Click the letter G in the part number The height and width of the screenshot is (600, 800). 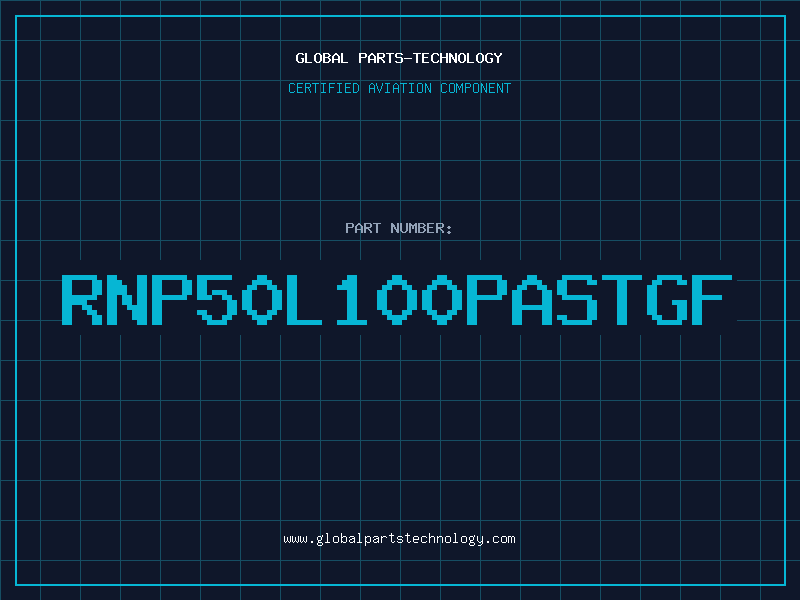point(669,299)
